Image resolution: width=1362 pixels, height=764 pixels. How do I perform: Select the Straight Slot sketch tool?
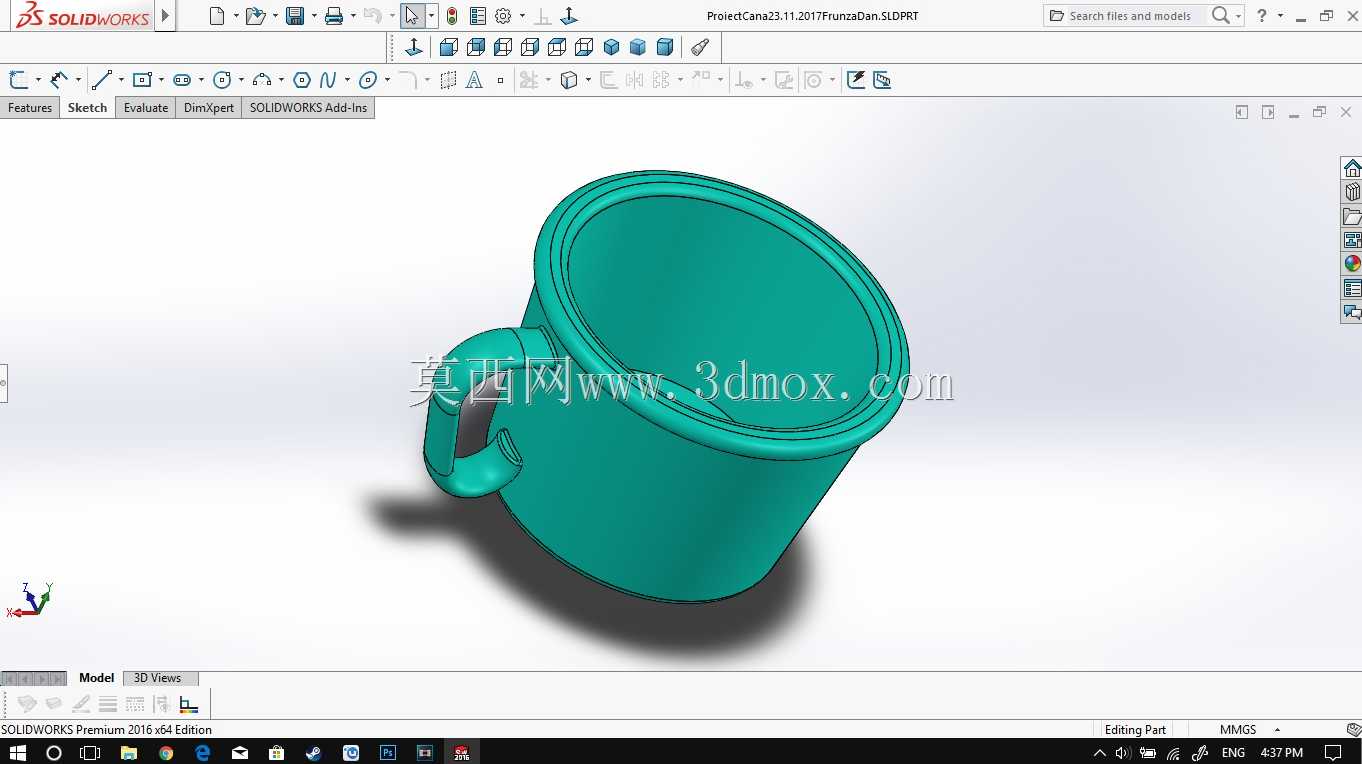182,80
